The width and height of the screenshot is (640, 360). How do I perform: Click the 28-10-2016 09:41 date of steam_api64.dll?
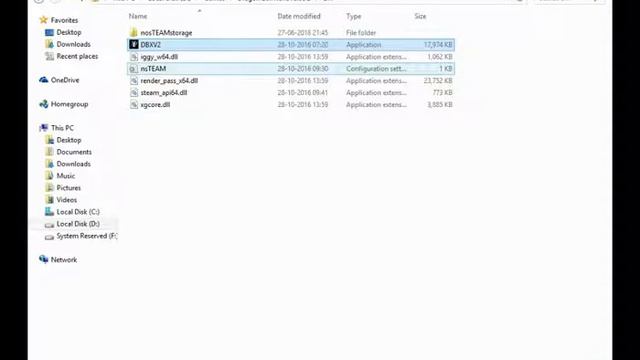(x=302, y=93)
